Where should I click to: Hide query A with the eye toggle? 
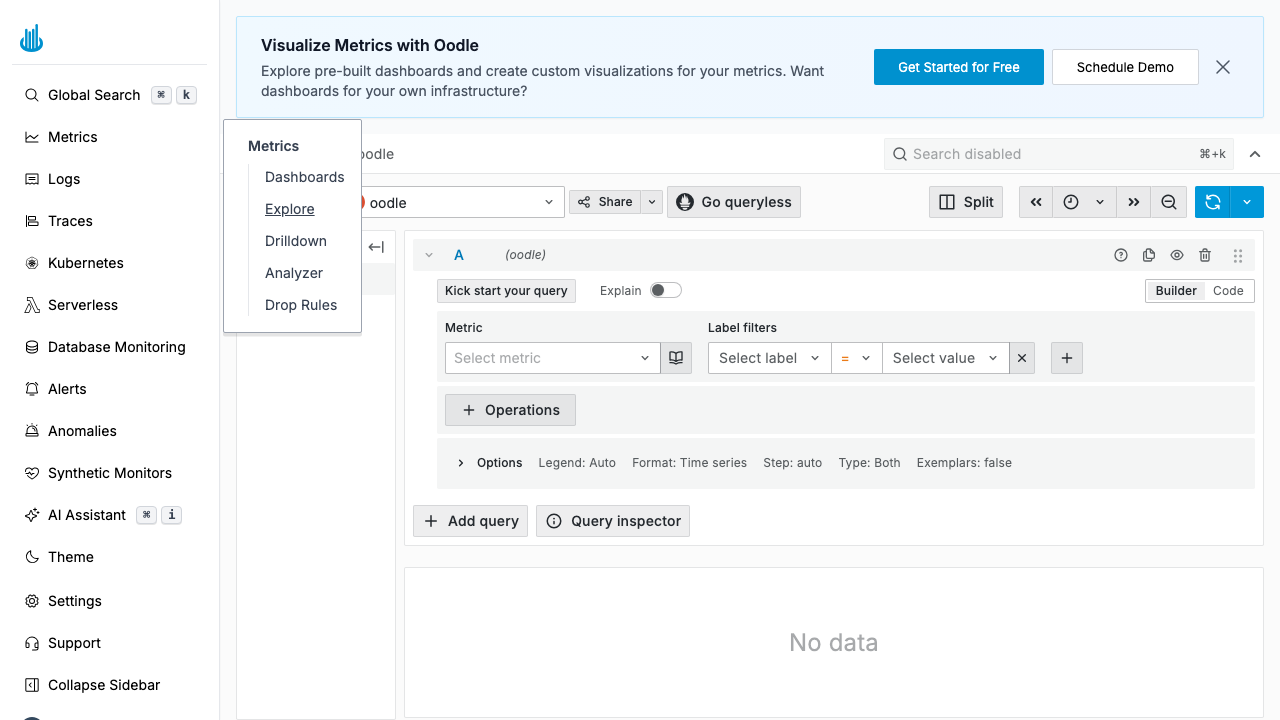1177,255
